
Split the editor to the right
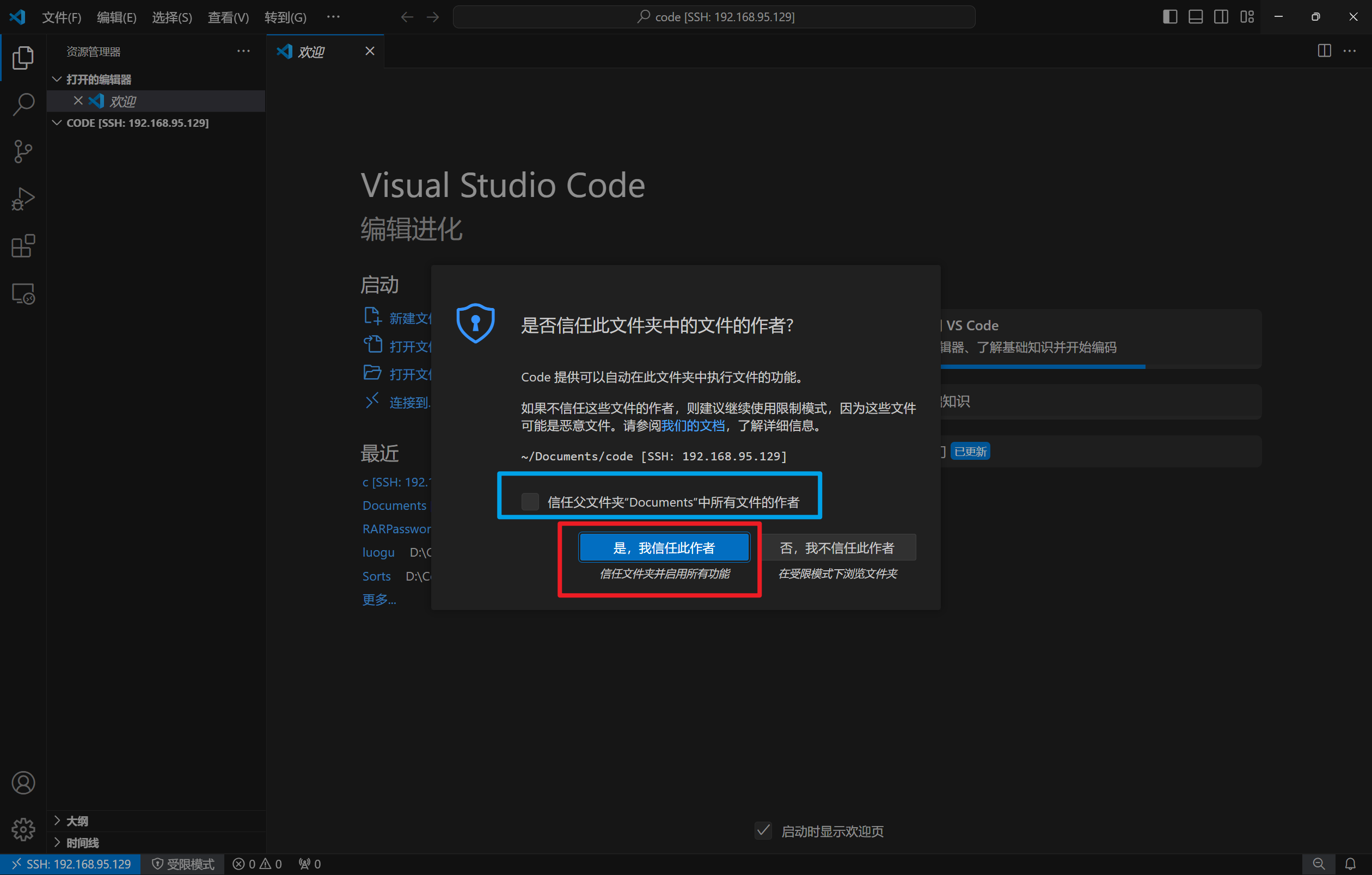click(x=1324, y=51)
